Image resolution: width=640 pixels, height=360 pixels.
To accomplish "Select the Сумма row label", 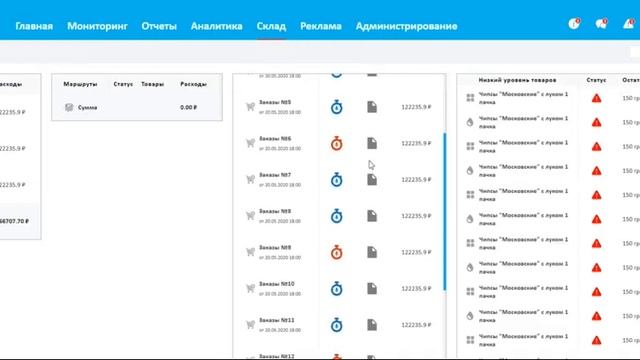I will [x=88, y=107].
